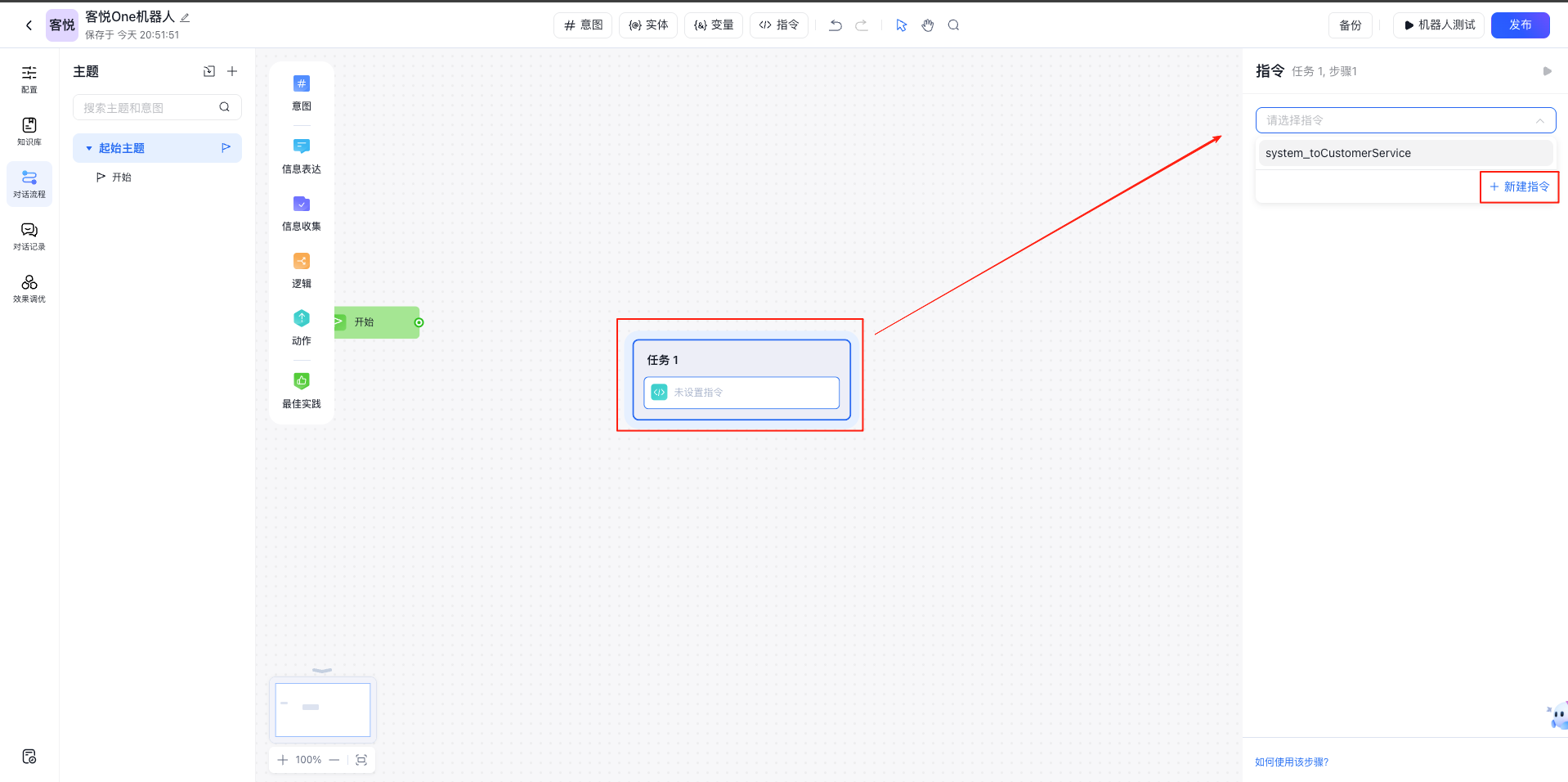Zoom in with the plus control

[283, 760]
